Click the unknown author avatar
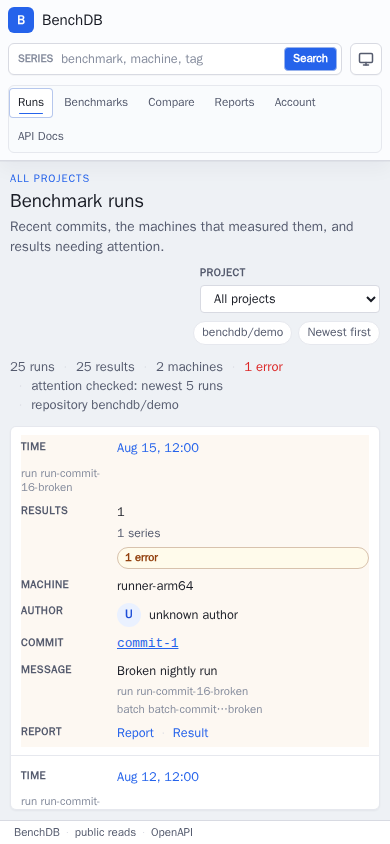The width and height of the screenshot is (390, 844). point(129,615)
